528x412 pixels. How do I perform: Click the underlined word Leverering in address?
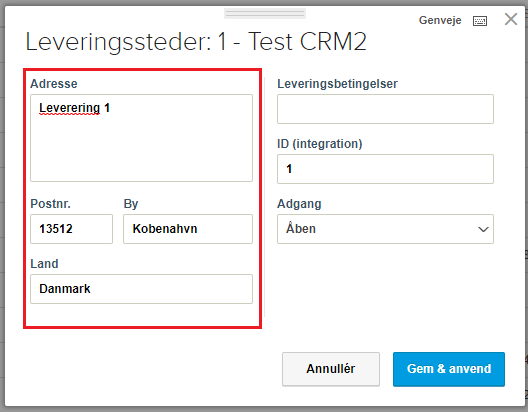tap(69, 108)
